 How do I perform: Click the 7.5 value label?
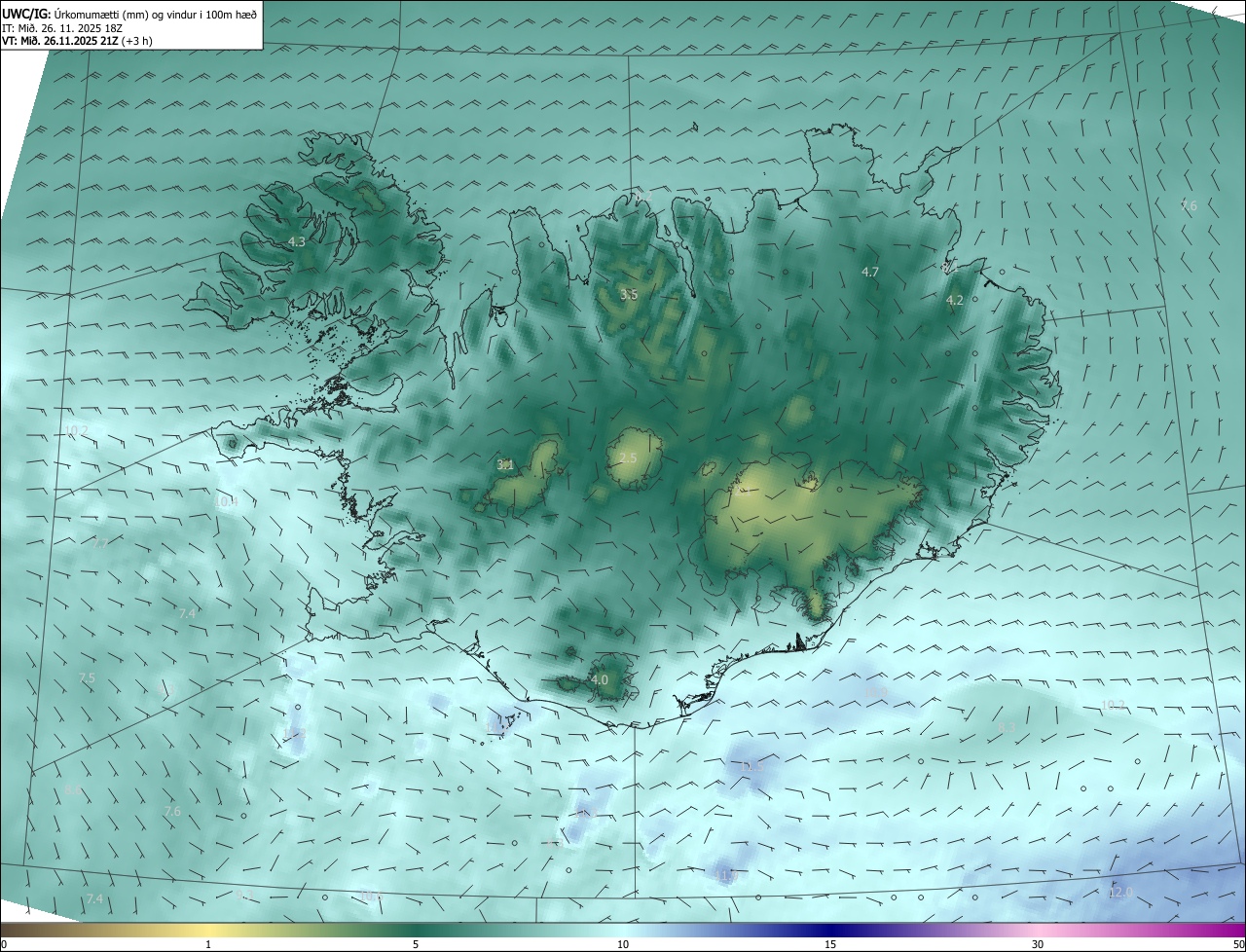click(x=87, y=678)
